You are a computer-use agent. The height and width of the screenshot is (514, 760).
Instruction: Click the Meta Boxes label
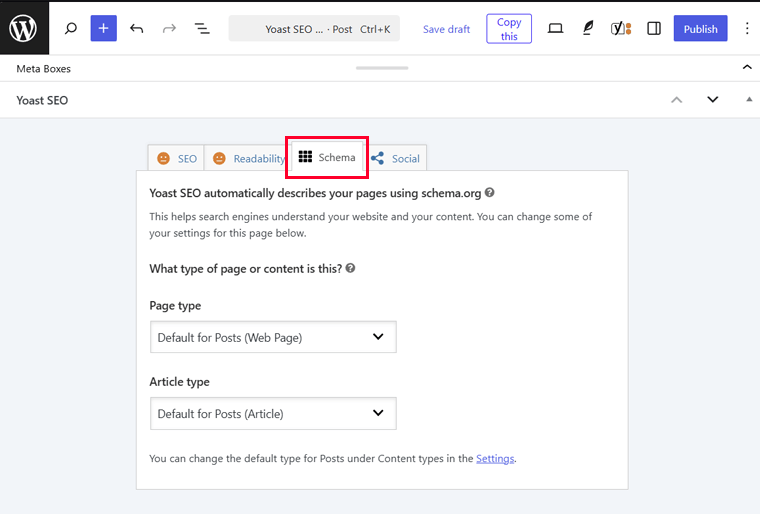[44, 68]
